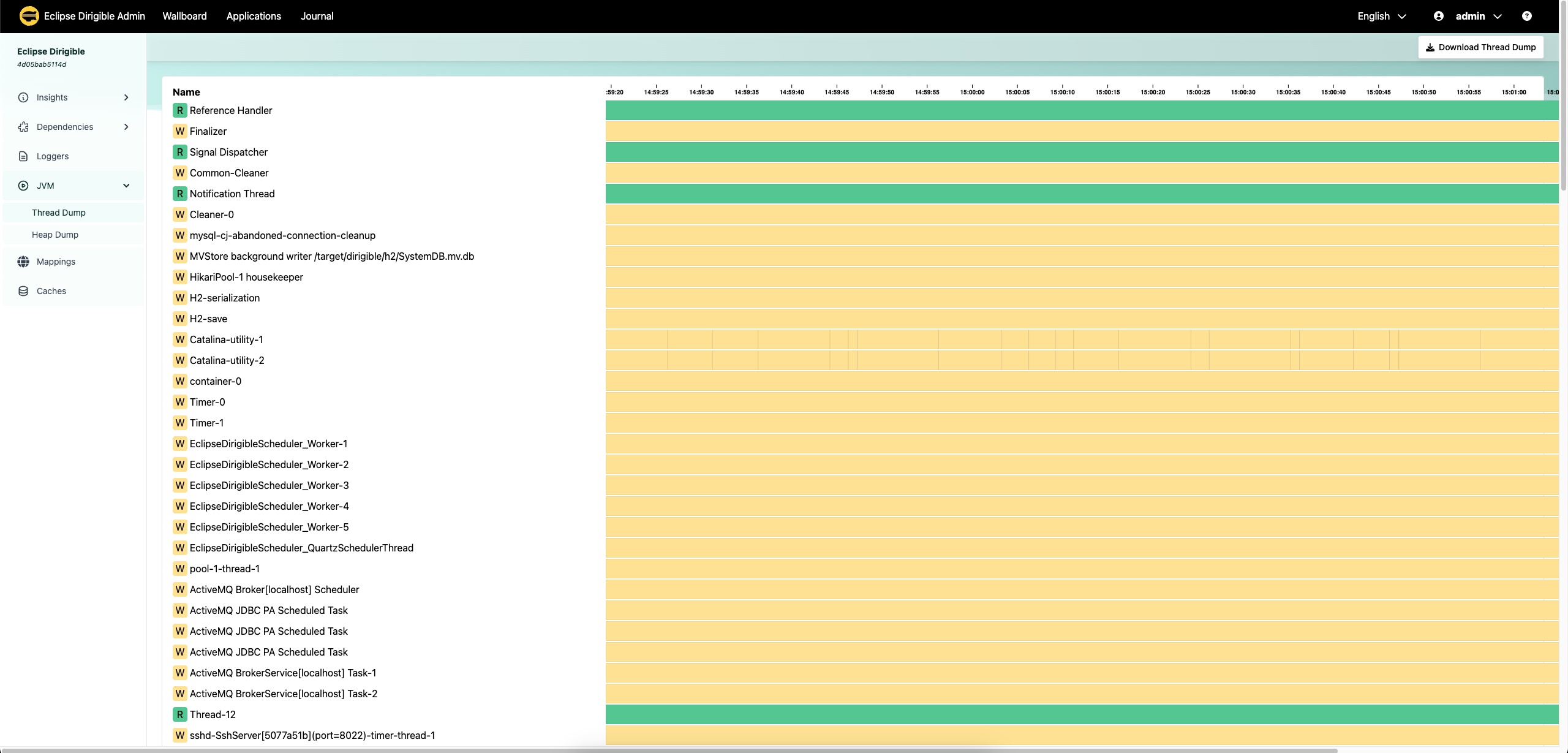Select the EclipseDirigibleScheduler_Worker-1 thread name
Viewport: 1568px width, 753px height.
pyautogui.click(x=268, y=444)
